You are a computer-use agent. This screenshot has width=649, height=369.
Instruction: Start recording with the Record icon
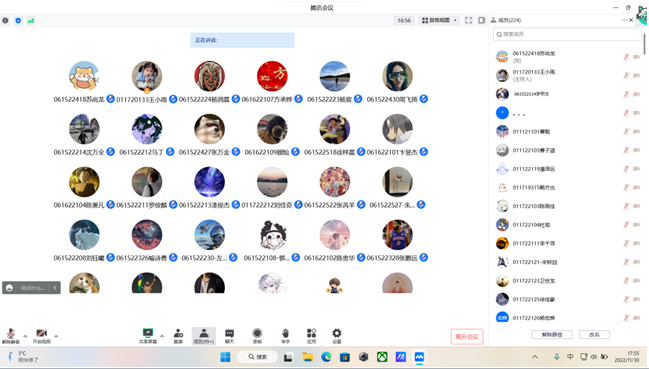[257, 336]
